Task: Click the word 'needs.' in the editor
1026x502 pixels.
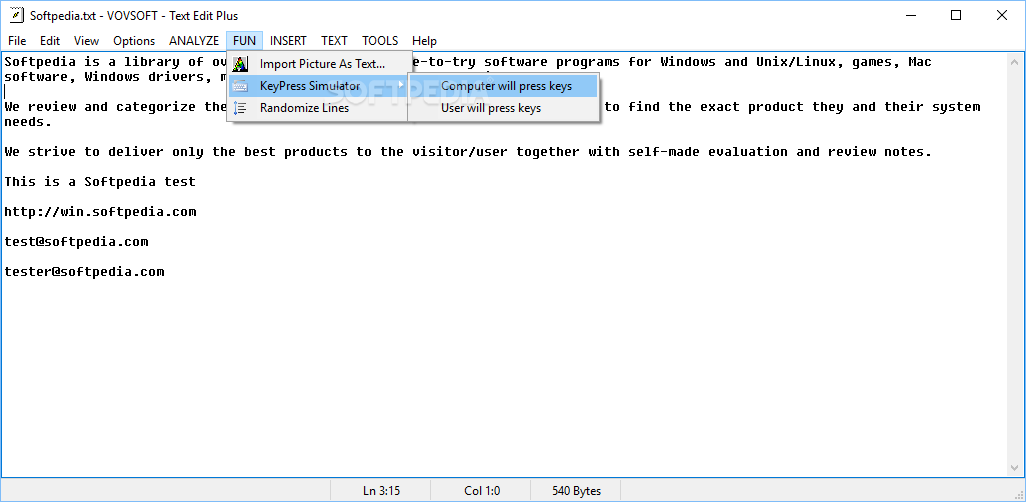Action: [28, 122]
